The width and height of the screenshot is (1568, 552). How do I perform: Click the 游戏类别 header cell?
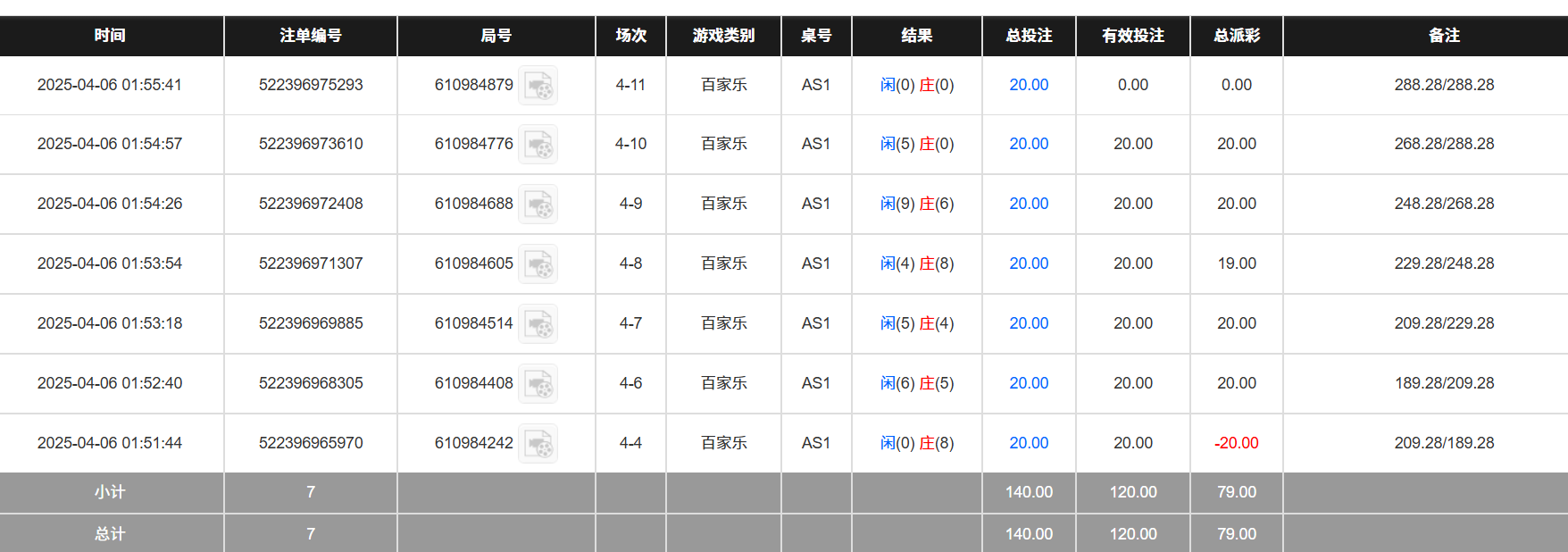[x=723, y=36]
